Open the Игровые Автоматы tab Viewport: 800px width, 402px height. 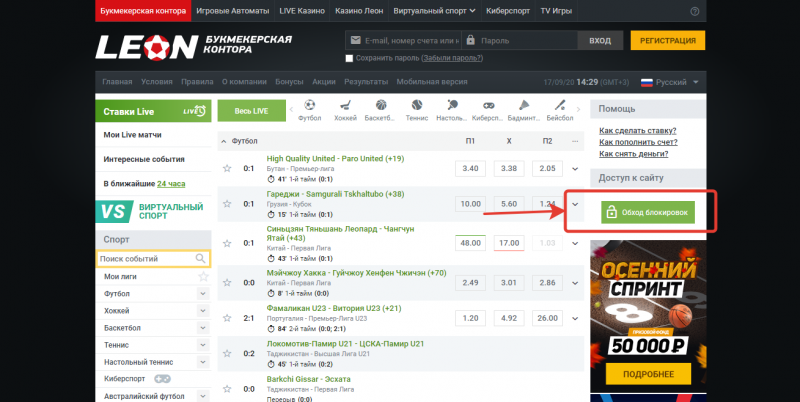(x=233, y=11)
